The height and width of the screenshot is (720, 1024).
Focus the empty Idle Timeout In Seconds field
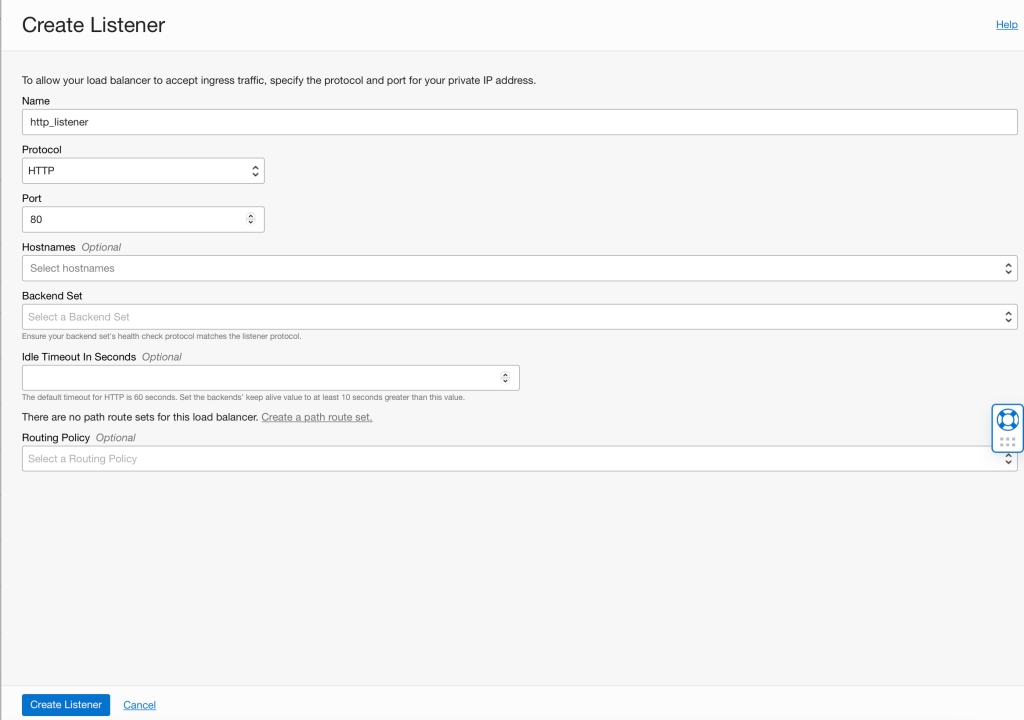click(260, 377)
